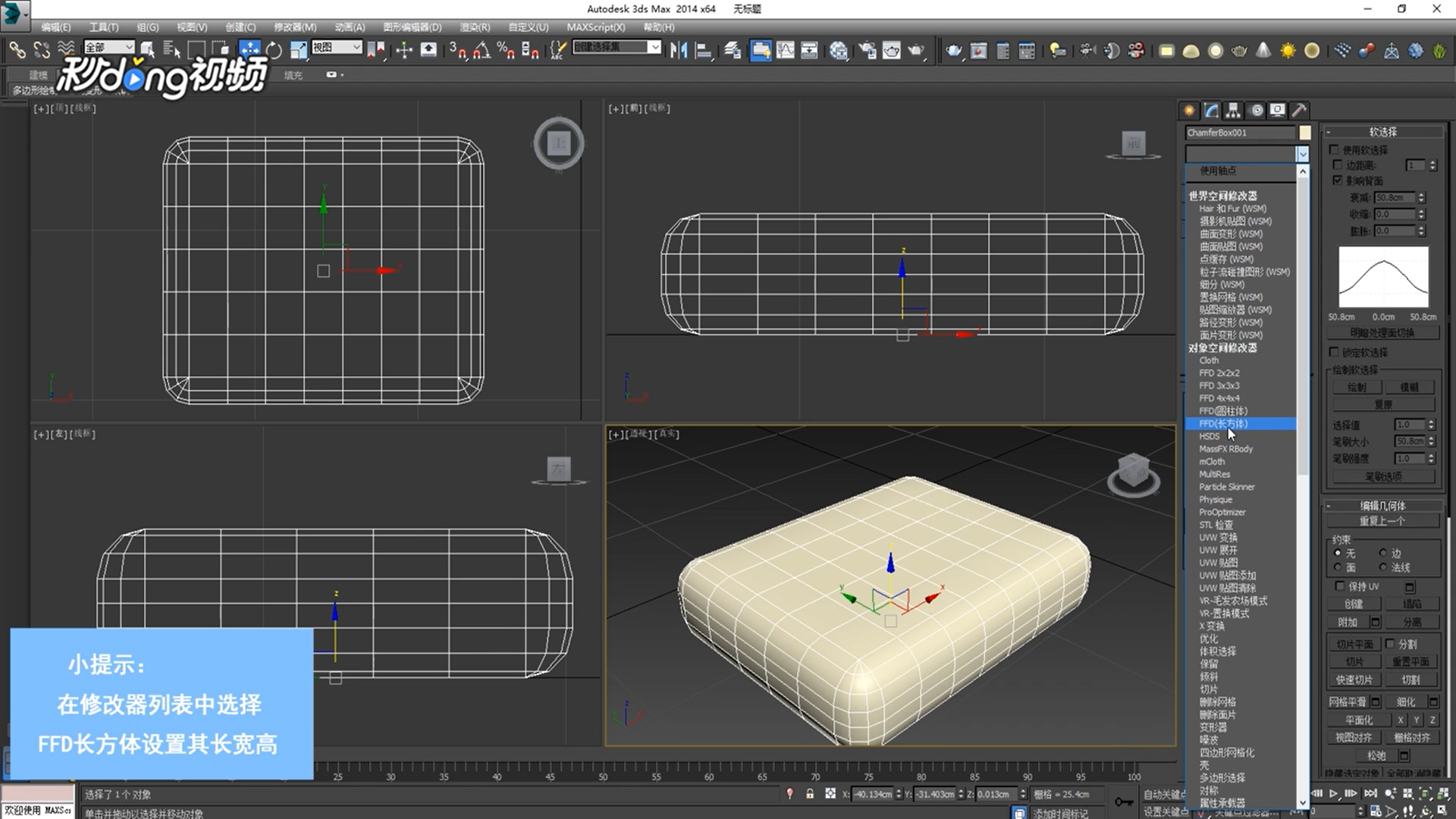The image size is (1456, 819).
Task: Open the Curve Editor icon
Action: click(786, 50)
